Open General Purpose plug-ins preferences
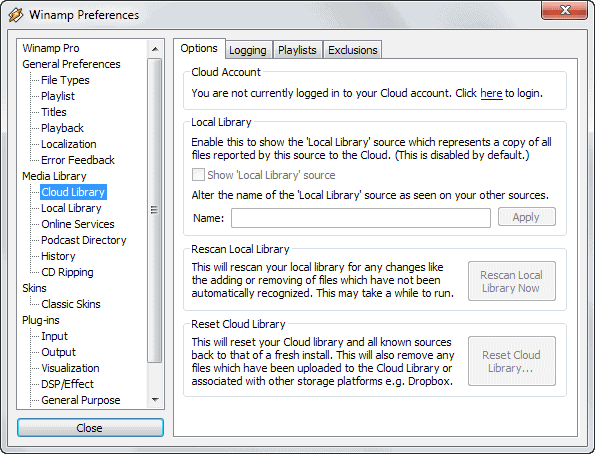This screenshot has width=595, height=454. click(x=81, y=400)
